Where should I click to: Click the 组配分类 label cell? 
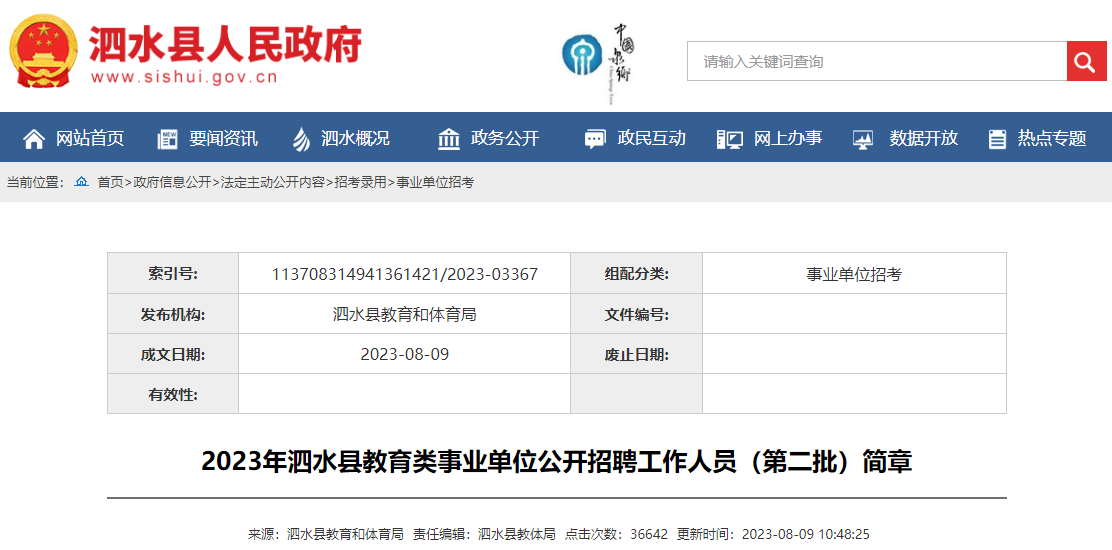637,274
